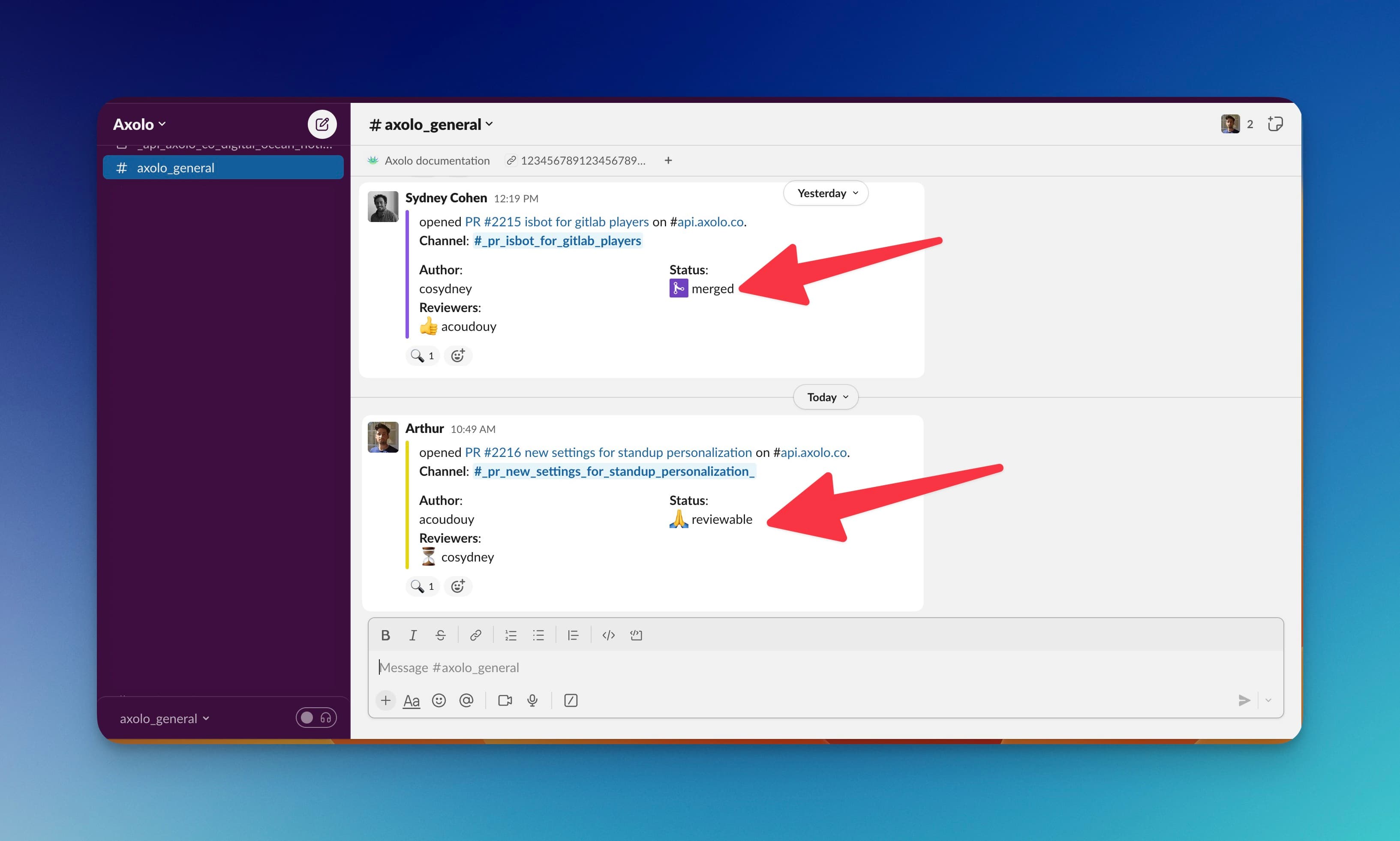Open axolo_general huddle dropdown at sidebar bottom
Viewport: 1400px width, 841px height.
point(164,718)
